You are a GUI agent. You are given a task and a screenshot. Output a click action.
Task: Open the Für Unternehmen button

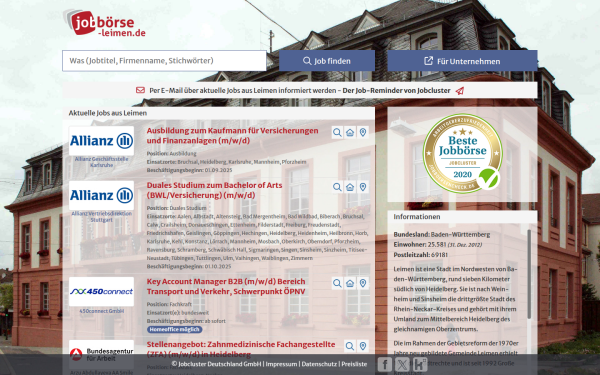coord(462,60)
